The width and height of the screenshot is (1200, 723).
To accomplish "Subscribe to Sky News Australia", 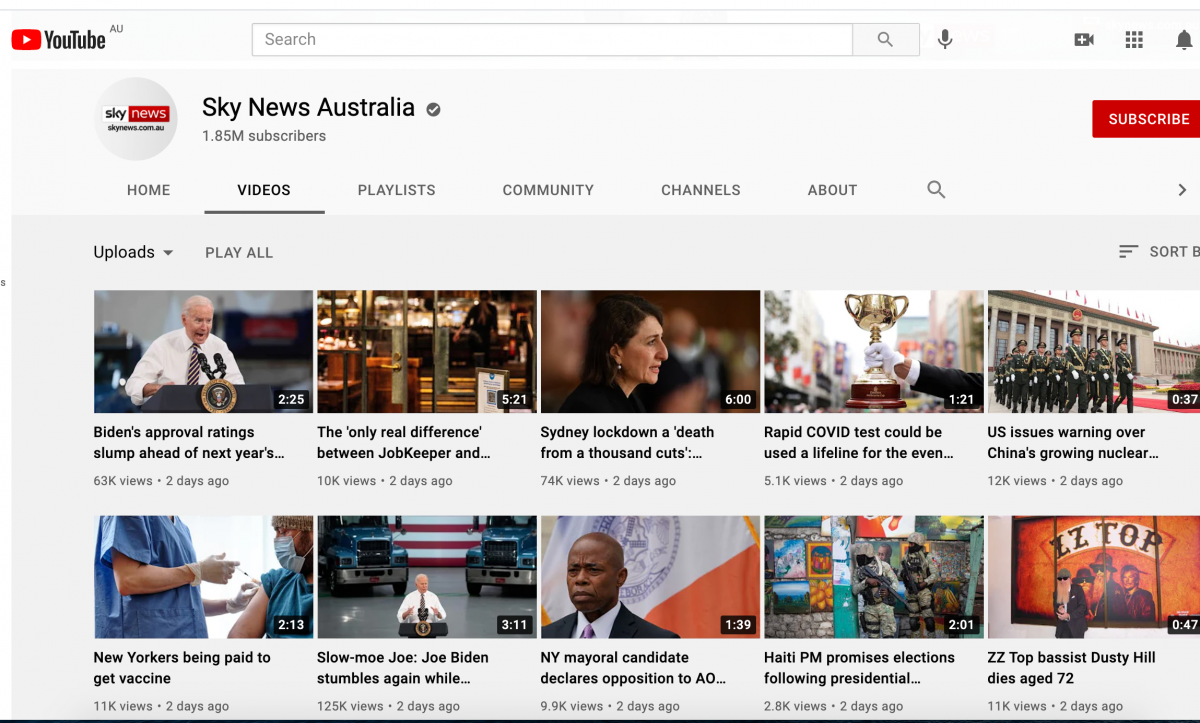I will 1148,119.
